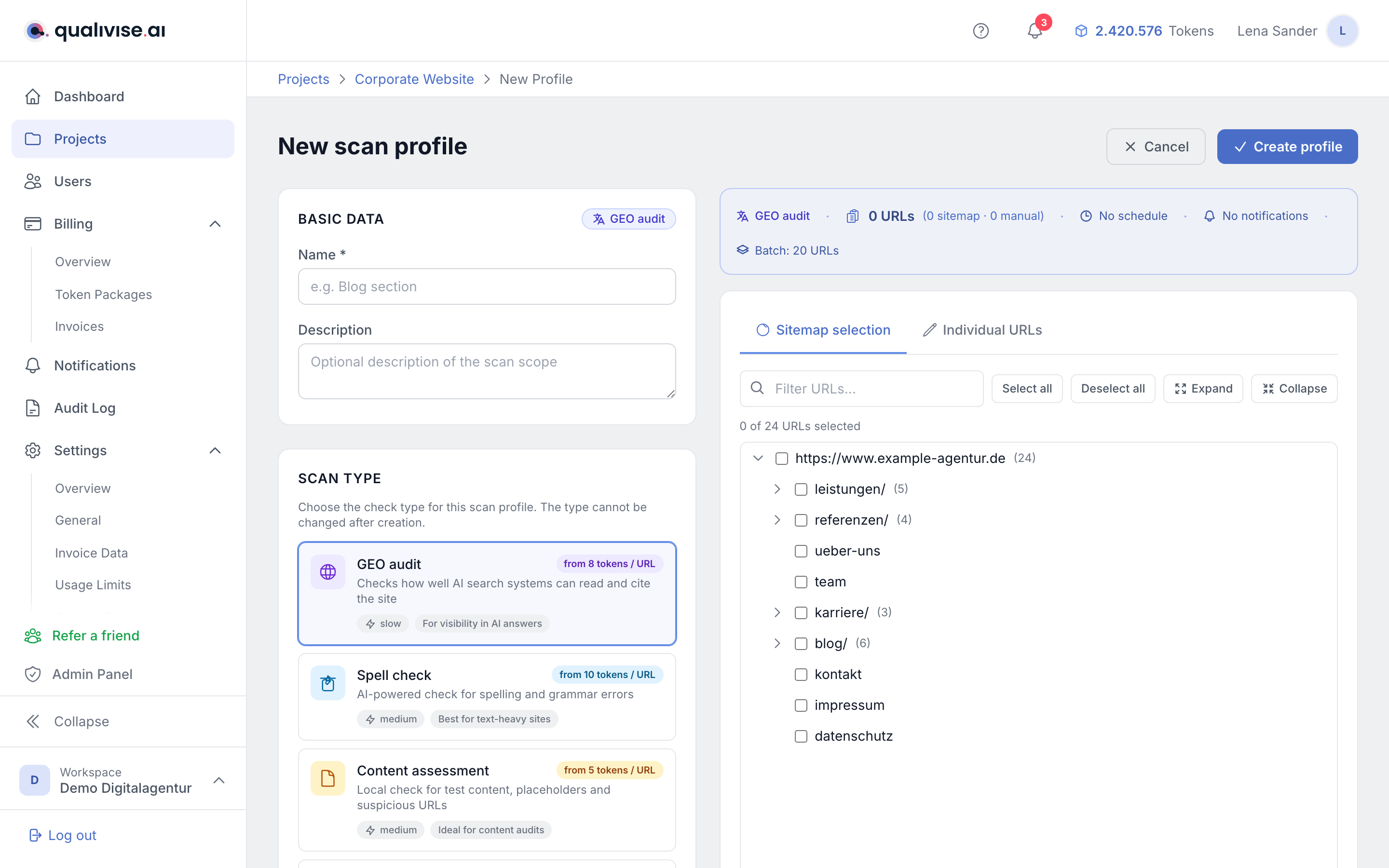
Task: Click the Create profile button
Action: click(1287, 147)
